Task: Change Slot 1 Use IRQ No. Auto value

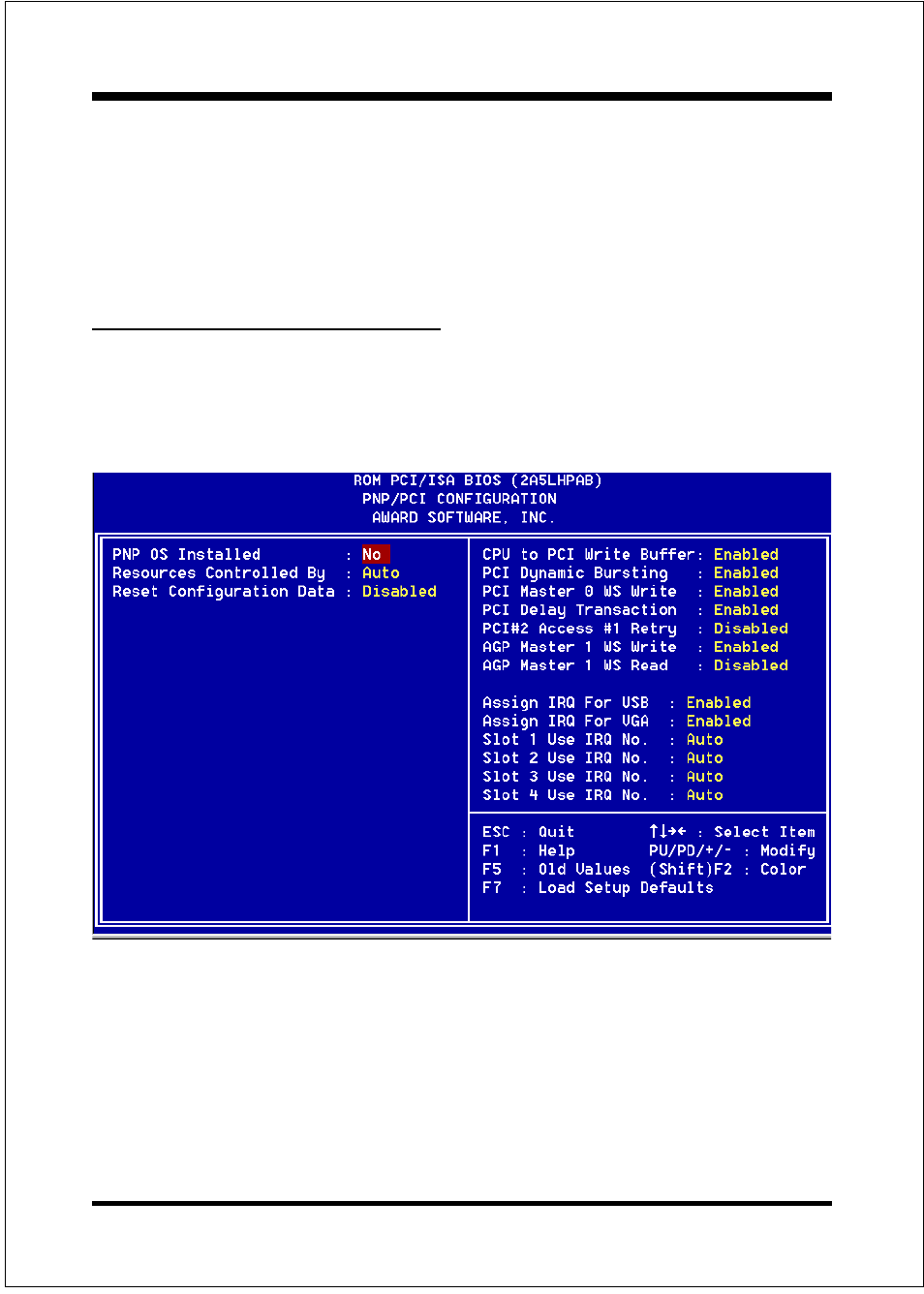Action: coord(704,739)
